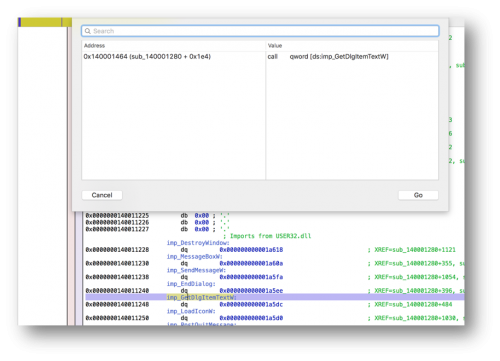Click the value 0x000000000001a618
This screenshot has width=500, height=361.
pyautogui.click(x=251, y=250)
